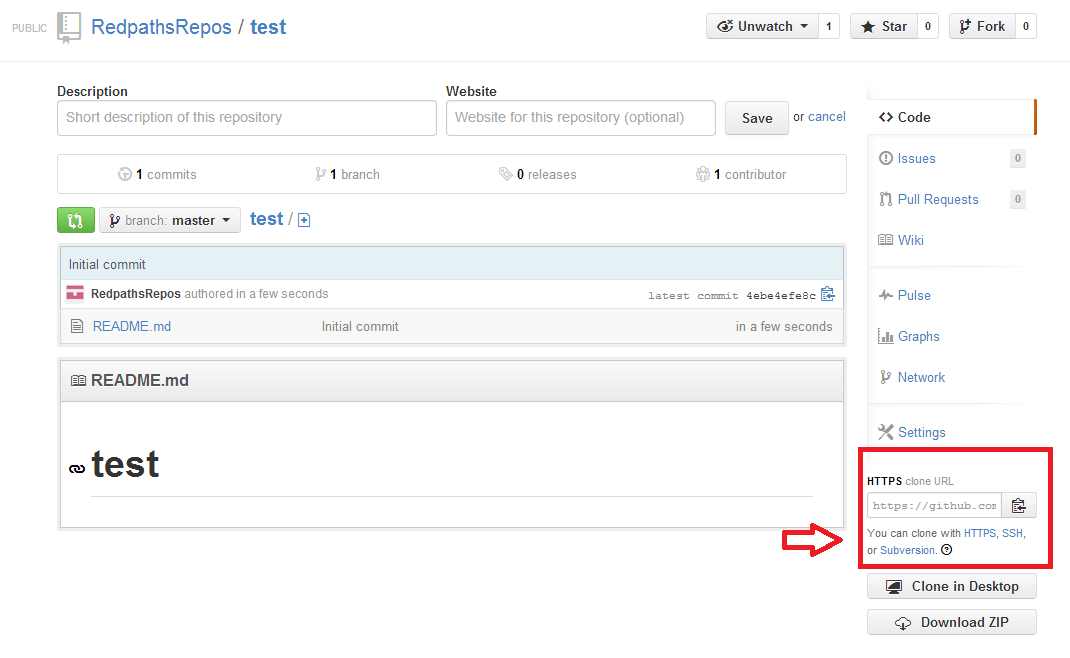Screen dimensions: 1070x658
Task: View 1 commits history
Action: [158, 175]
